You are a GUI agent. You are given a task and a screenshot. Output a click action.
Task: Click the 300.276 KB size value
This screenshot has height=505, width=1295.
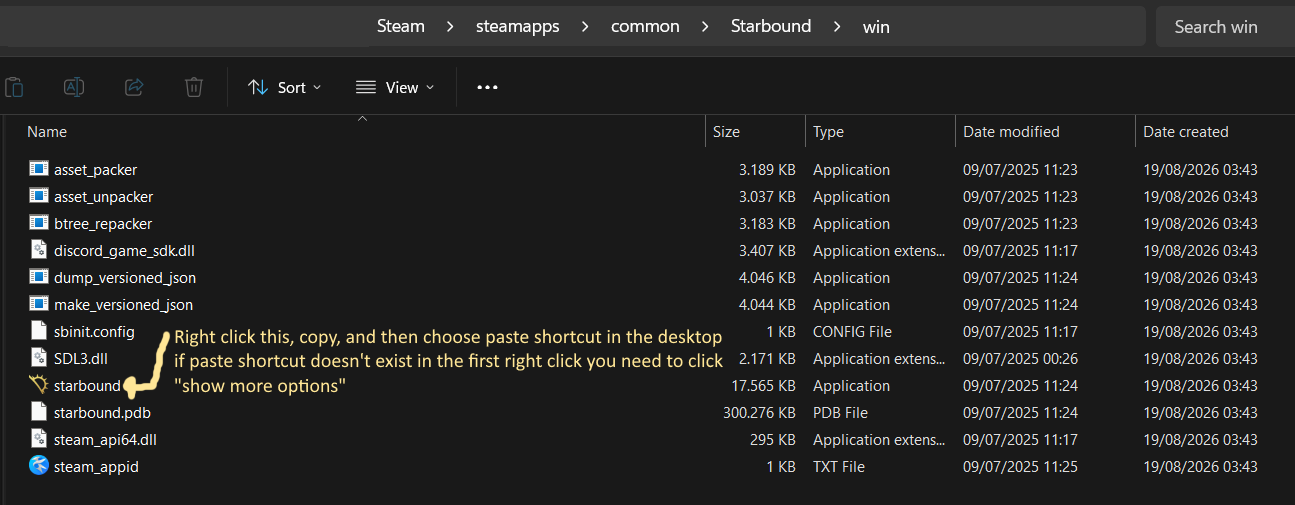759,412
